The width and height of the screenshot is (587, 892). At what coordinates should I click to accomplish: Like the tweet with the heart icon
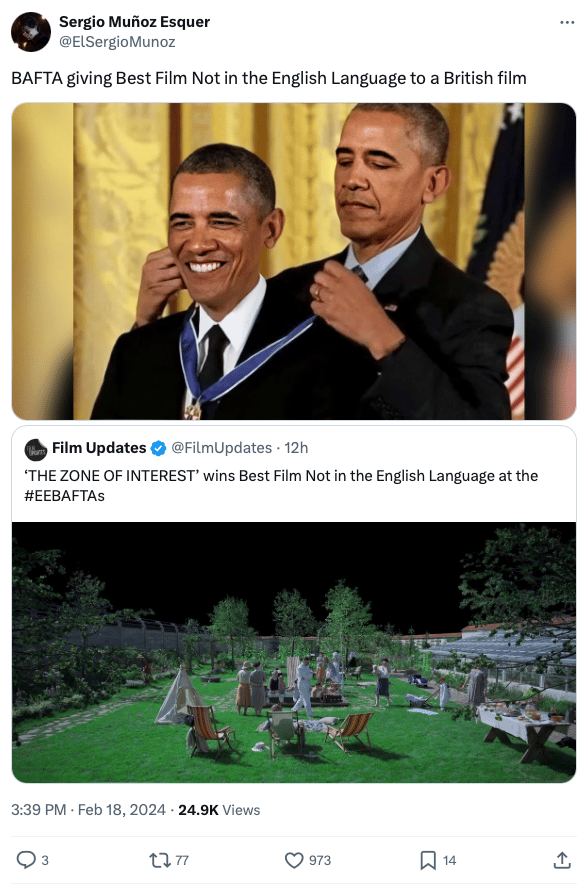(294, 860)
